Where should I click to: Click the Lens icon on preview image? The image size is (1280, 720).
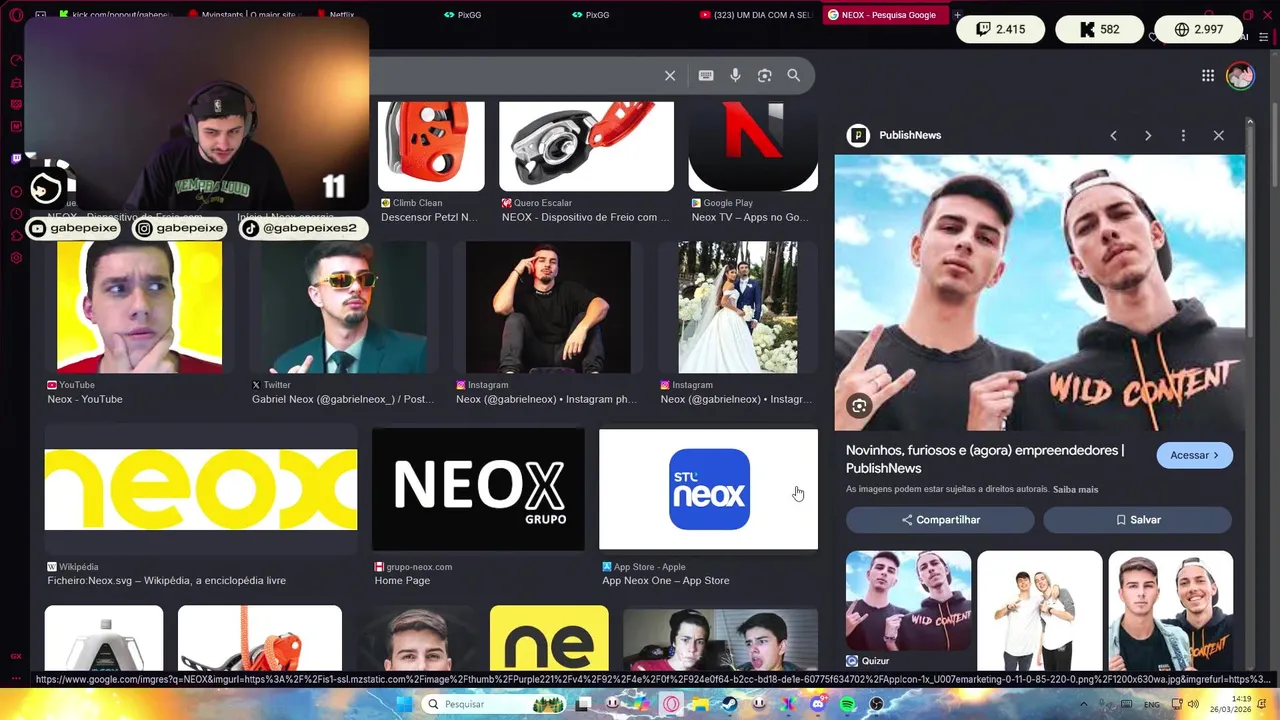[859, 405]
